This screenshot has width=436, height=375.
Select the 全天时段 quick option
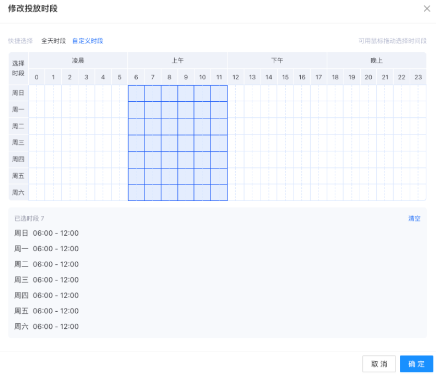click(x=53, y=41)
